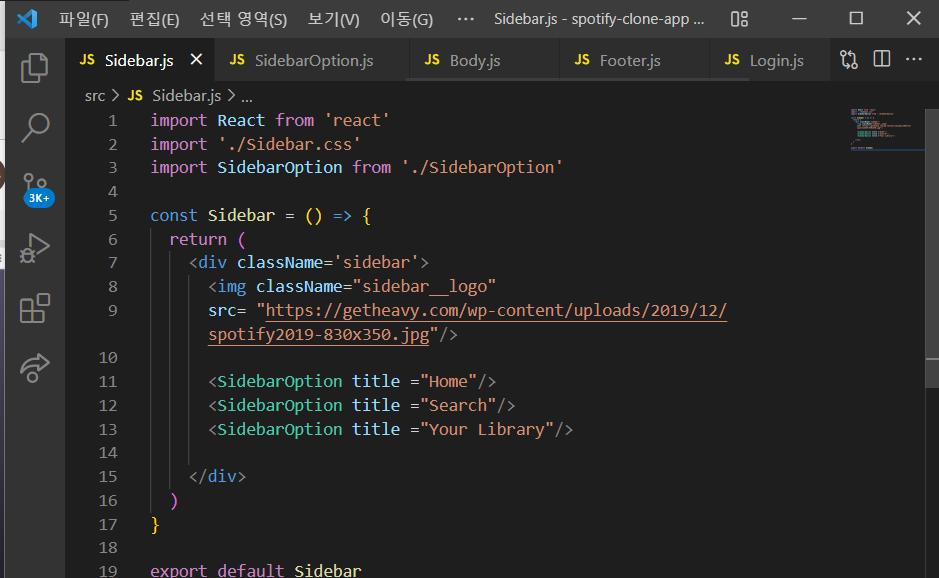Click the getheavy.com image URL link
Image resolution: width=939 pixels, height=578 pixels.
click(x=496, y=310)
